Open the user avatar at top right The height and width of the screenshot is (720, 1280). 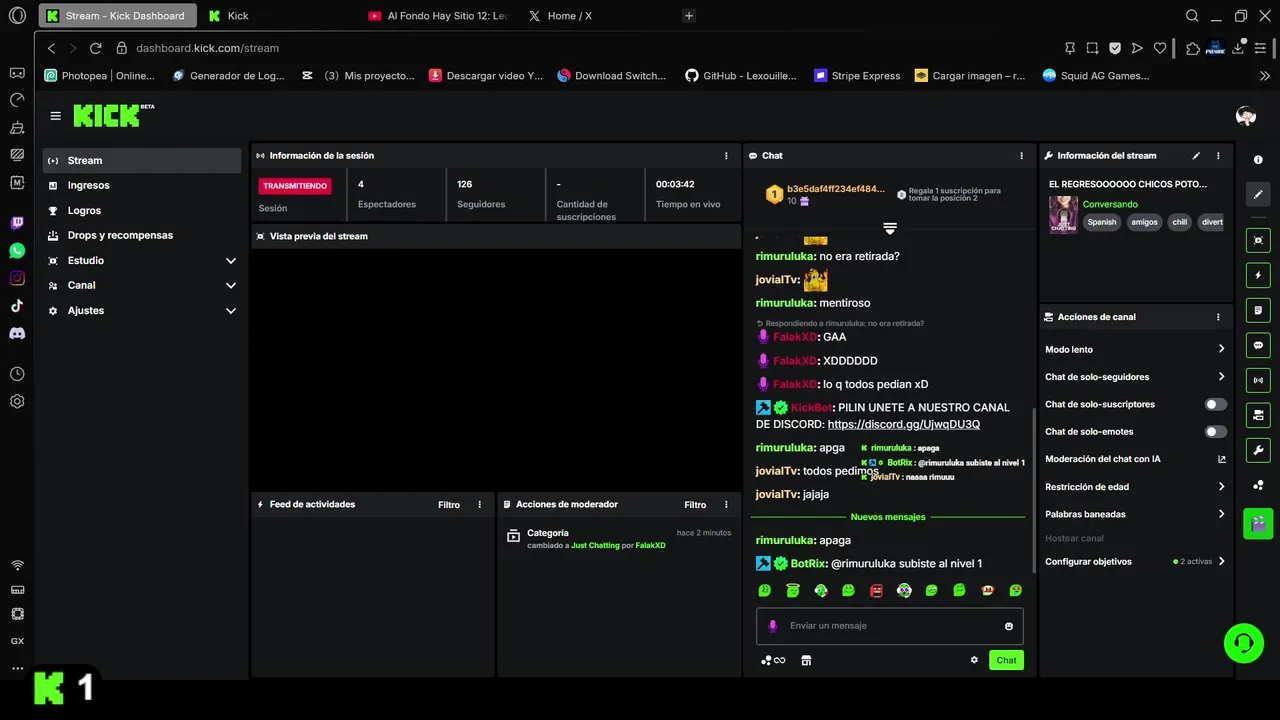tap(1246, 116)
